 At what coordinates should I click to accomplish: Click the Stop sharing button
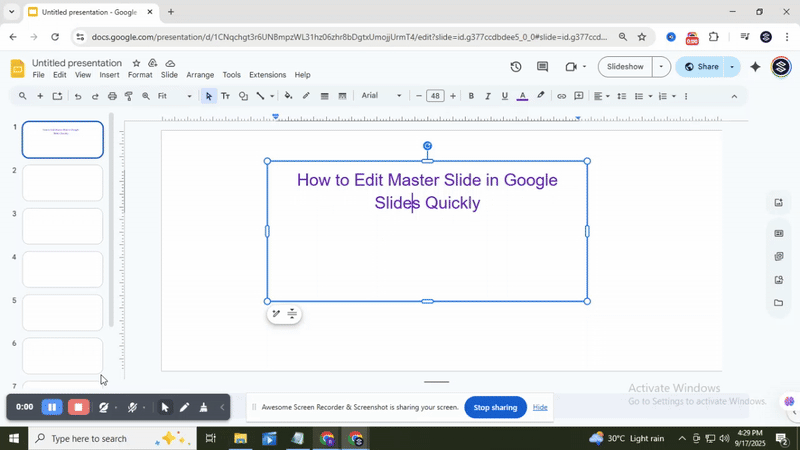coord(495,407)
